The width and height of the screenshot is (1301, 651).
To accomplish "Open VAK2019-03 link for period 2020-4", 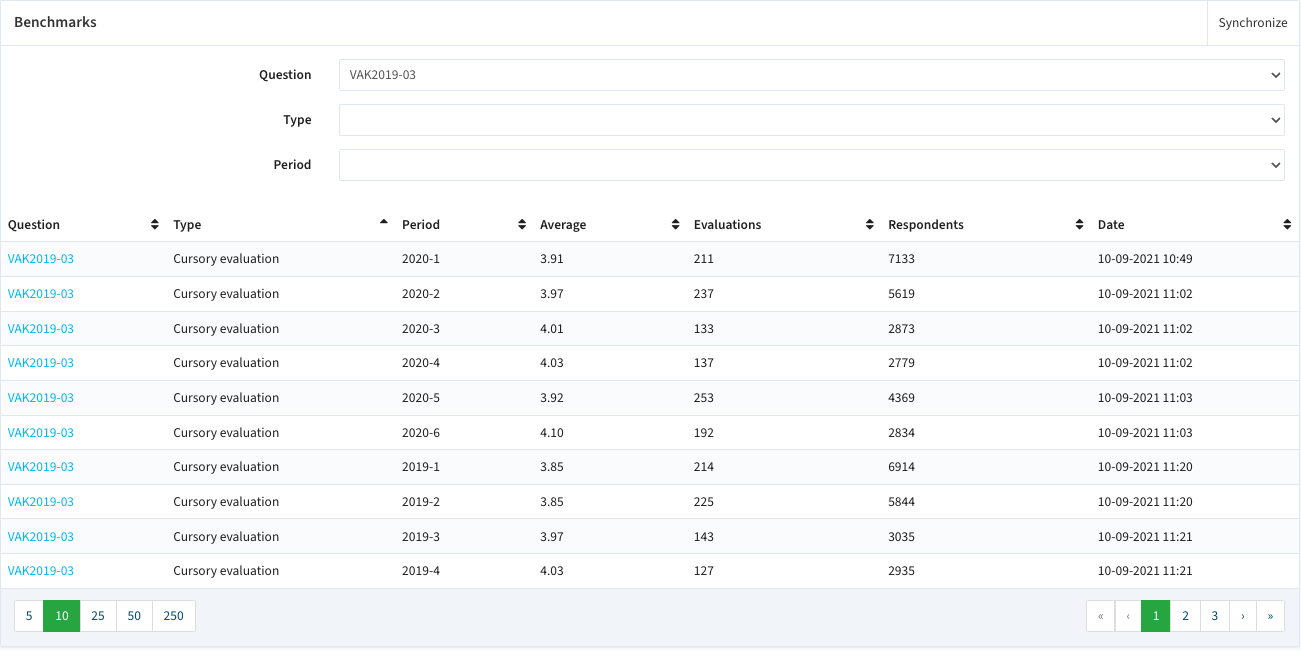I will pyautogui.click(x=41, y=363).
